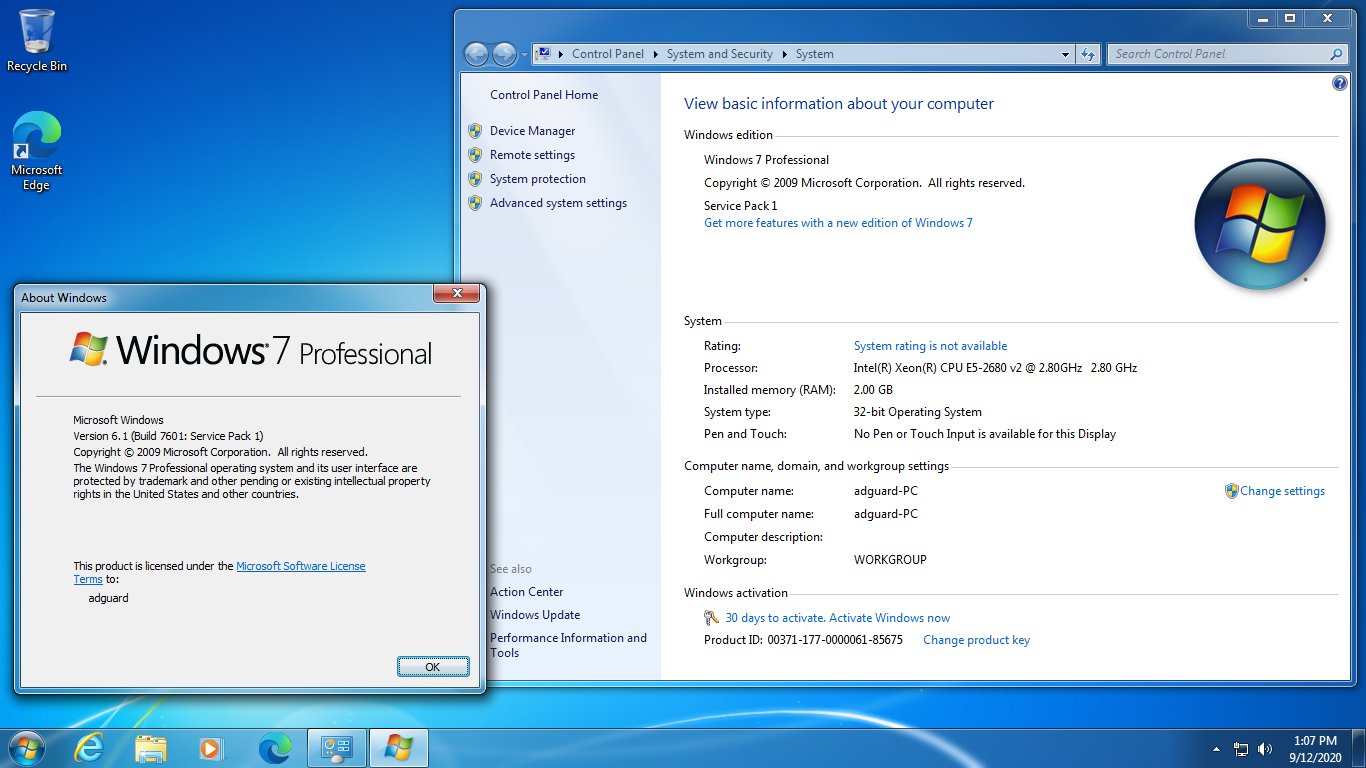Click System and Security breadcrumb
1366x768 pixels.
coord(720,54)
